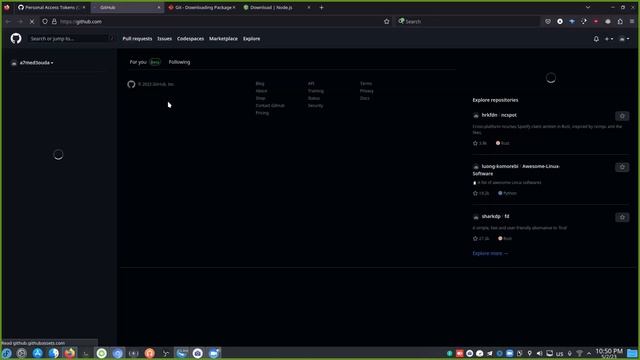The width and height of the screenshot is (640, 360).
Task: Open system settings icon in taskbar
Action: click(22, 353)
